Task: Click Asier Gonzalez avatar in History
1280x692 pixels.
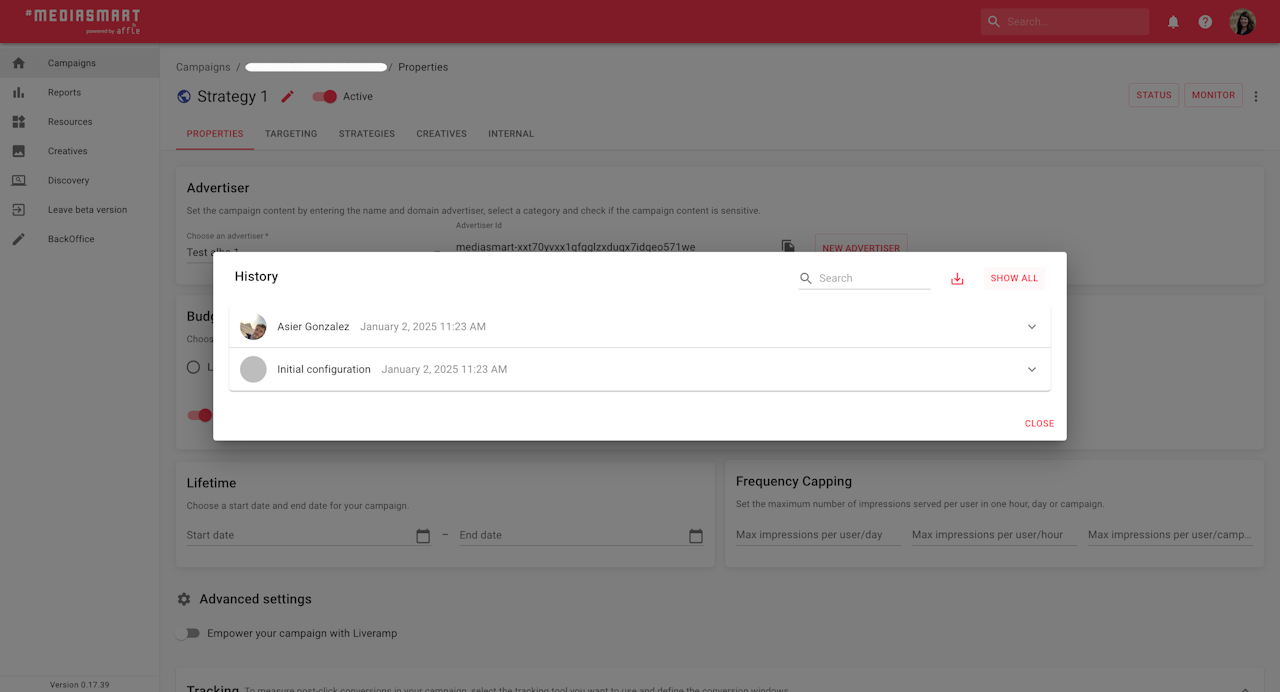Action: pyautogui.click(x=254, y=327)
